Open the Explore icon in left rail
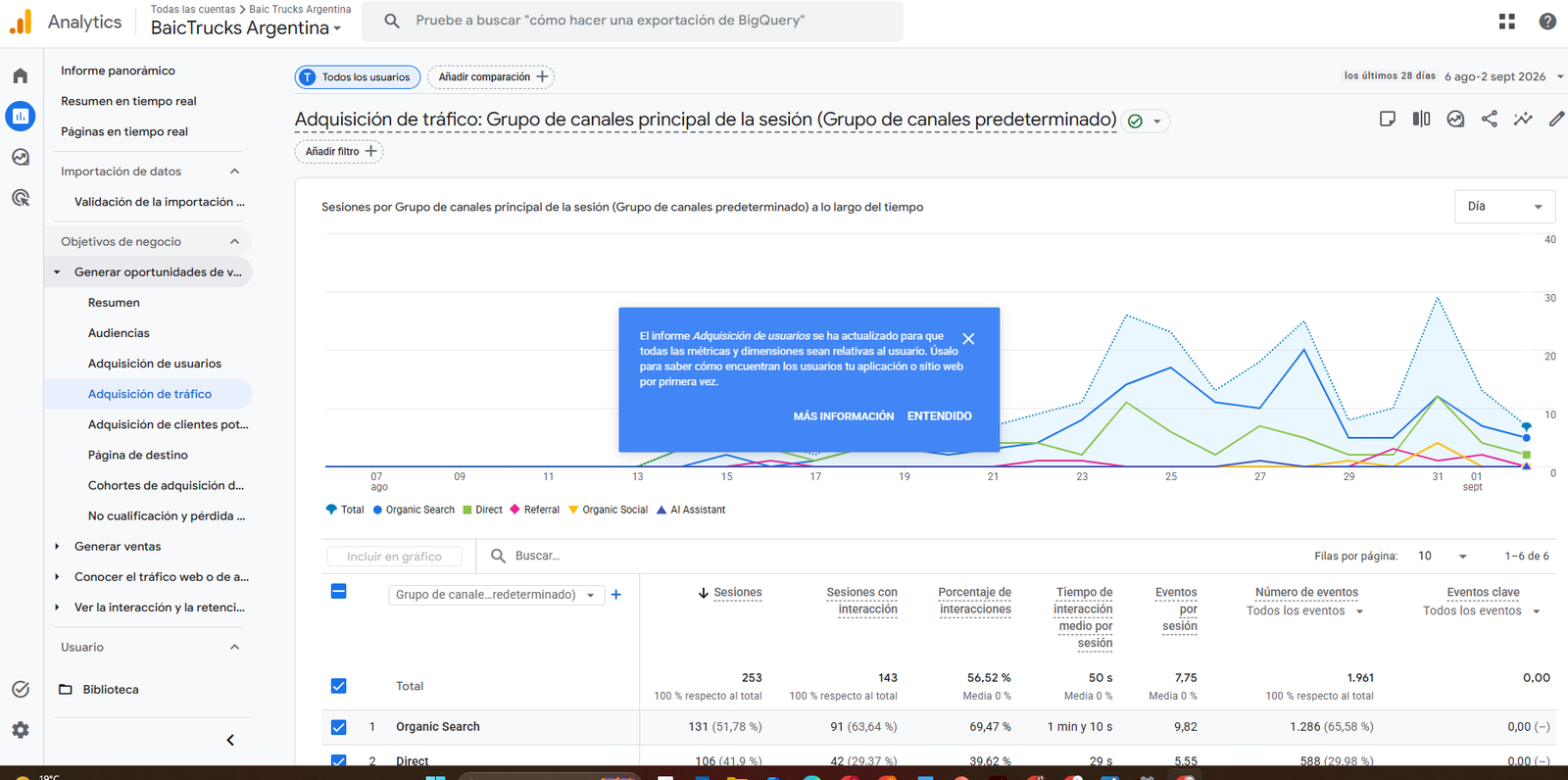 [21, 157]
